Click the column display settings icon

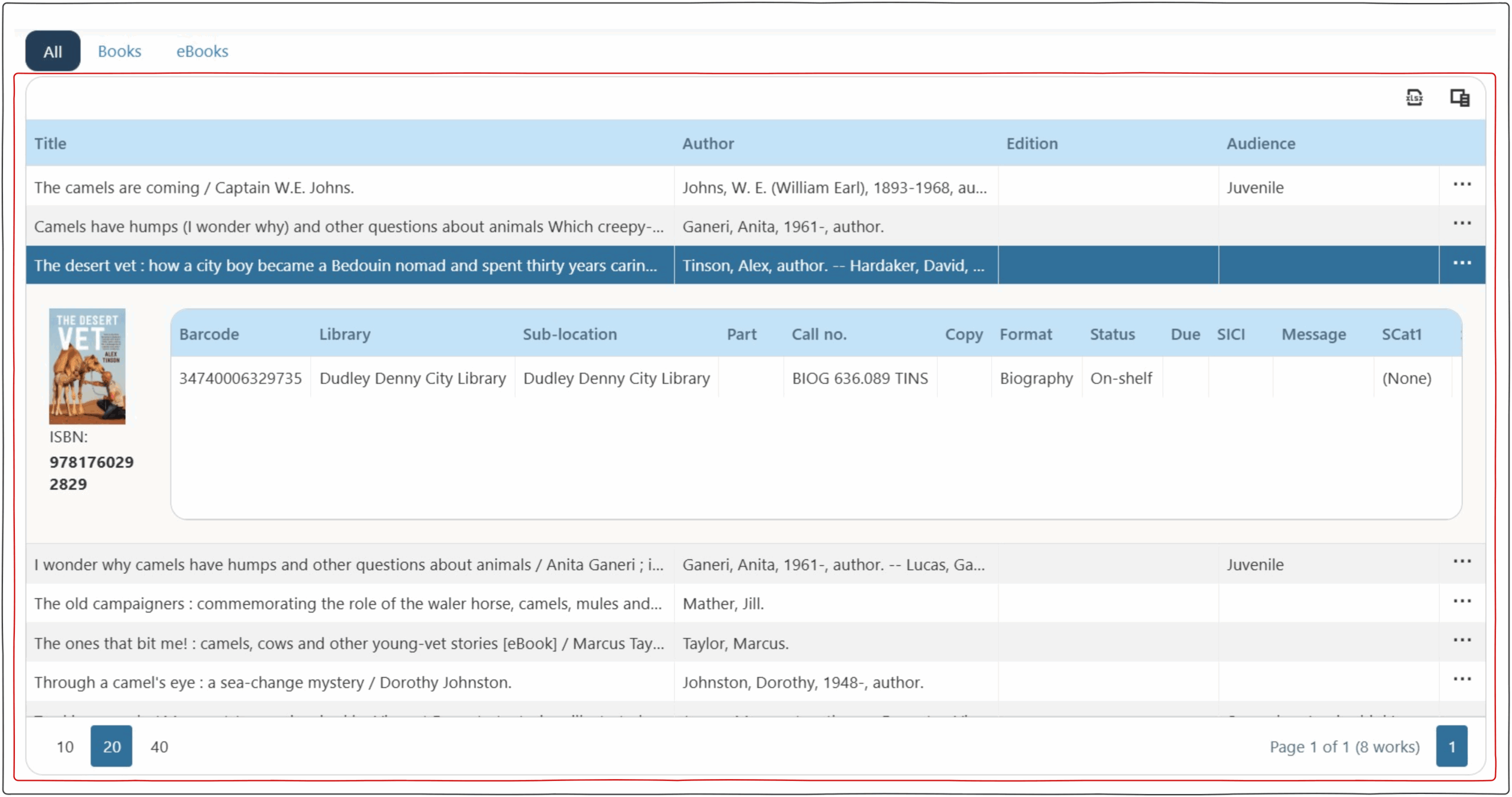[1459, 97]
